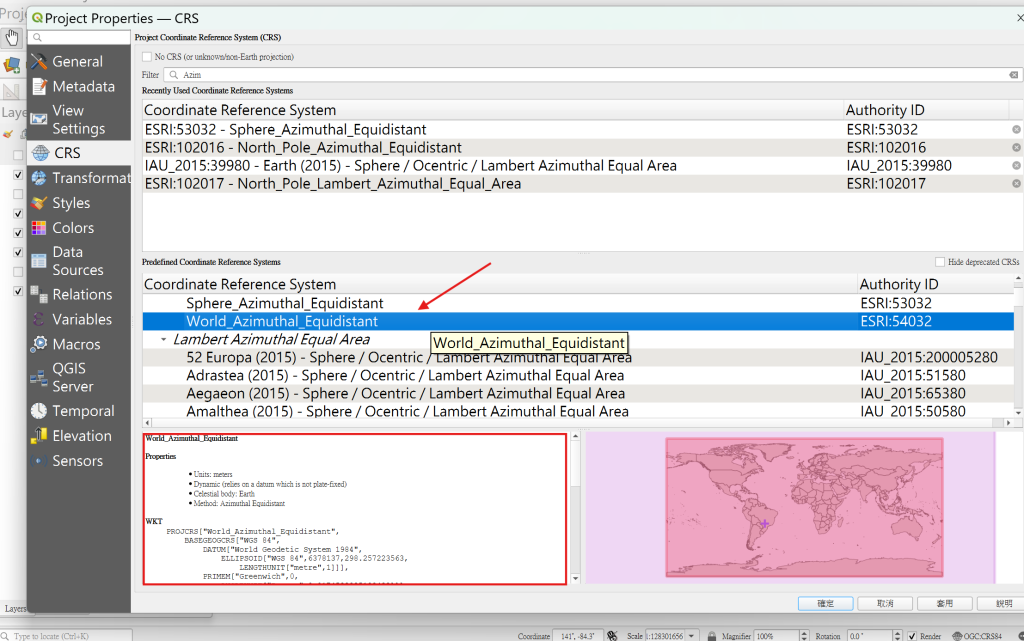The height and width of the screenshot is (641, 1024).
Task: Click the predefined CRS list horizontal scrollbar
Action: (577, 423)
